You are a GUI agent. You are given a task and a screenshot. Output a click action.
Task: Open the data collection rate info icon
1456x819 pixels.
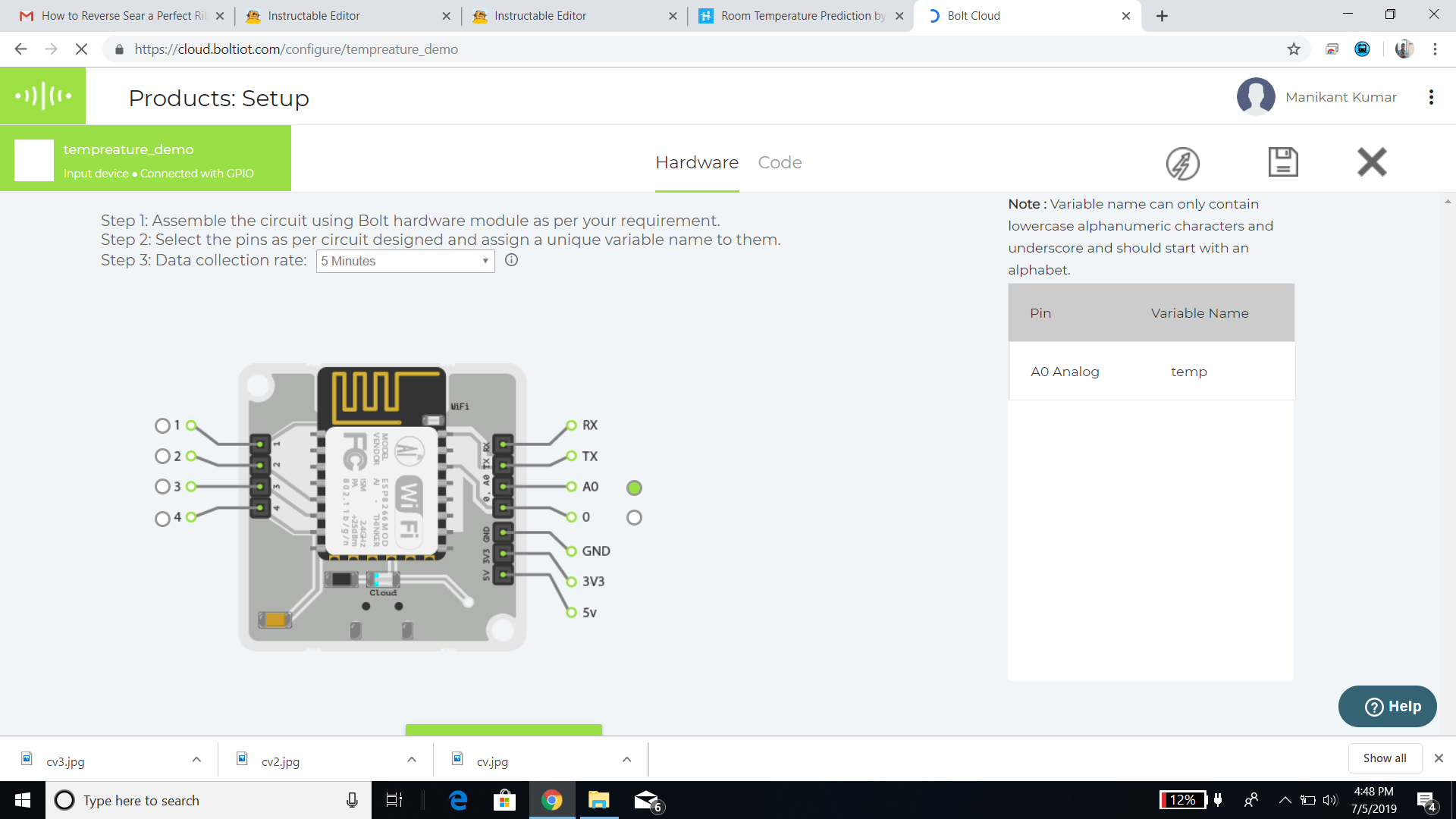(x=512, y=260)
